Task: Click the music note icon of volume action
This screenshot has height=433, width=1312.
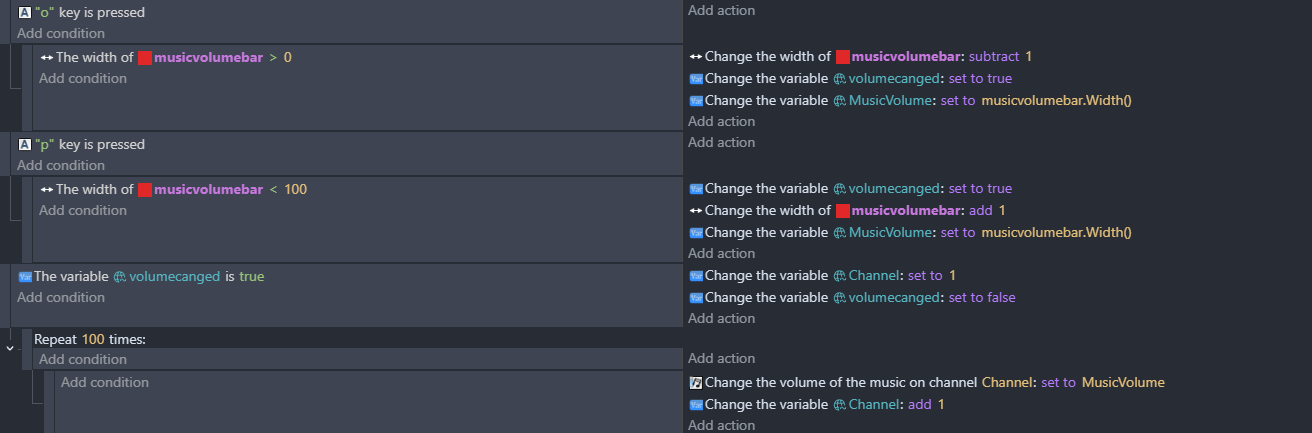Action: pos(696,383)
